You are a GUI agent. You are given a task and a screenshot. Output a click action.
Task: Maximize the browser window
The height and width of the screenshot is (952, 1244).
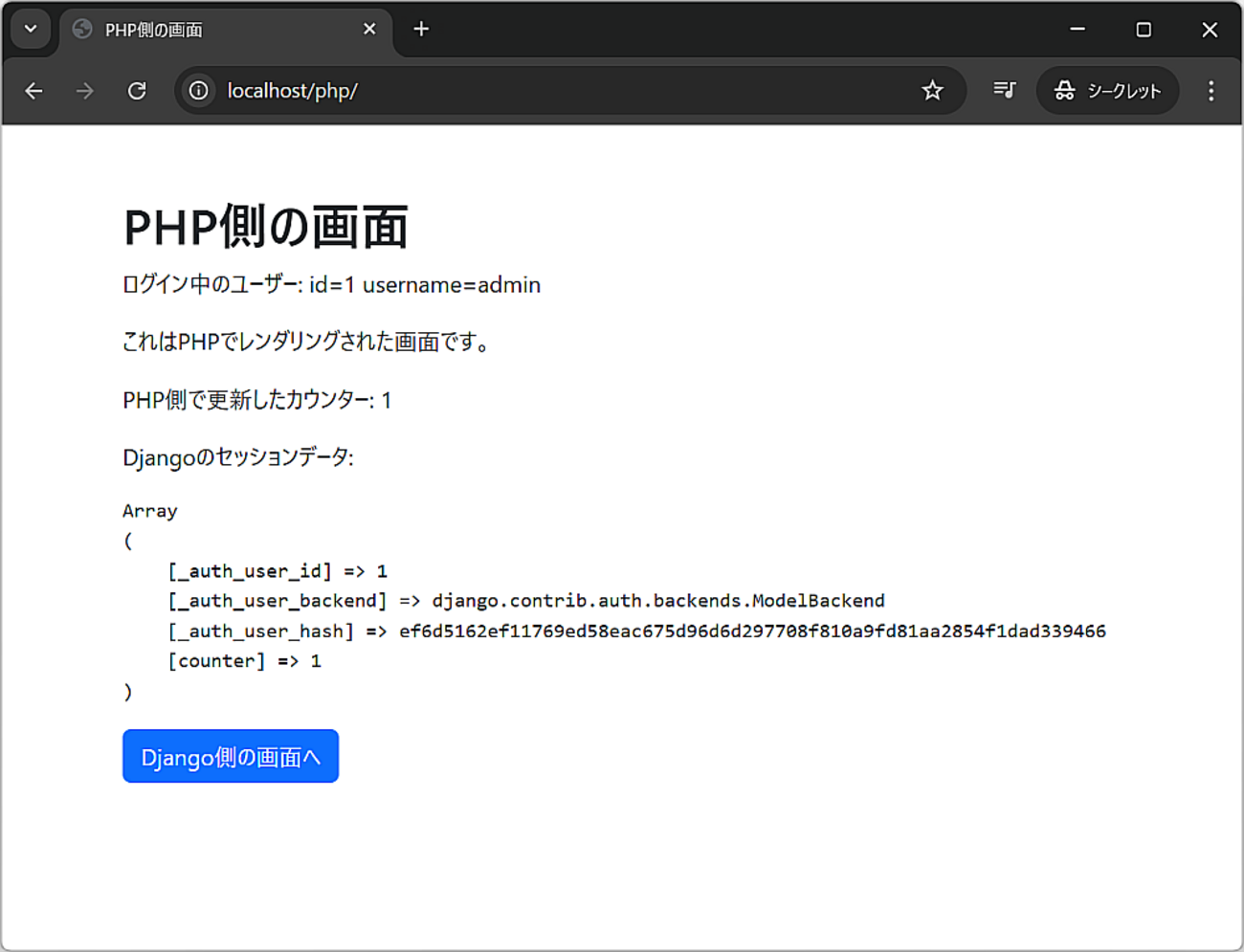pyautogui.click(x=1144, y=30)
